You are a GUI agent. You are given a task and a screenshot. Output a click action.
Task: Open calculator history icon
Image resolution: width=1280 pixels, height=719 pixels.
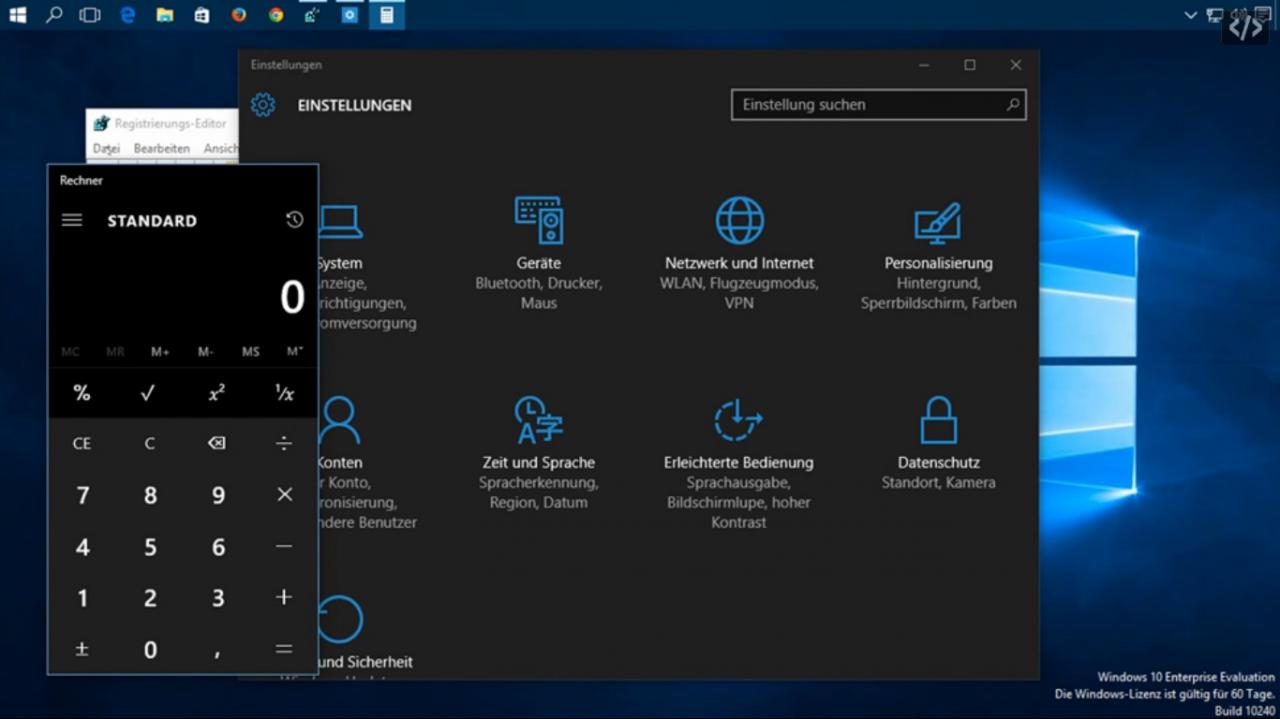tap(294, 220)
